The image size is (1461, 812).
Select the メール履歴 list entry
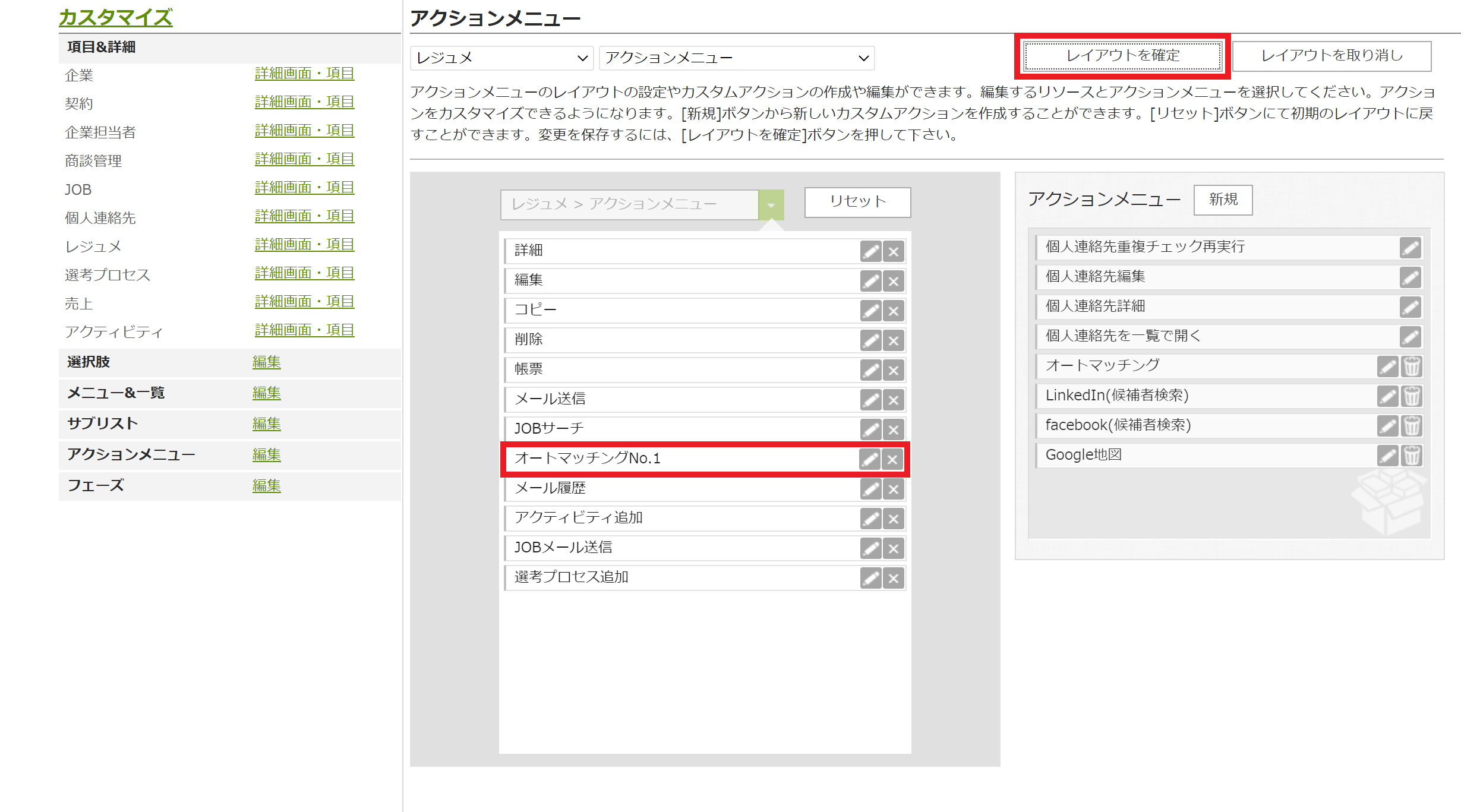654,488
